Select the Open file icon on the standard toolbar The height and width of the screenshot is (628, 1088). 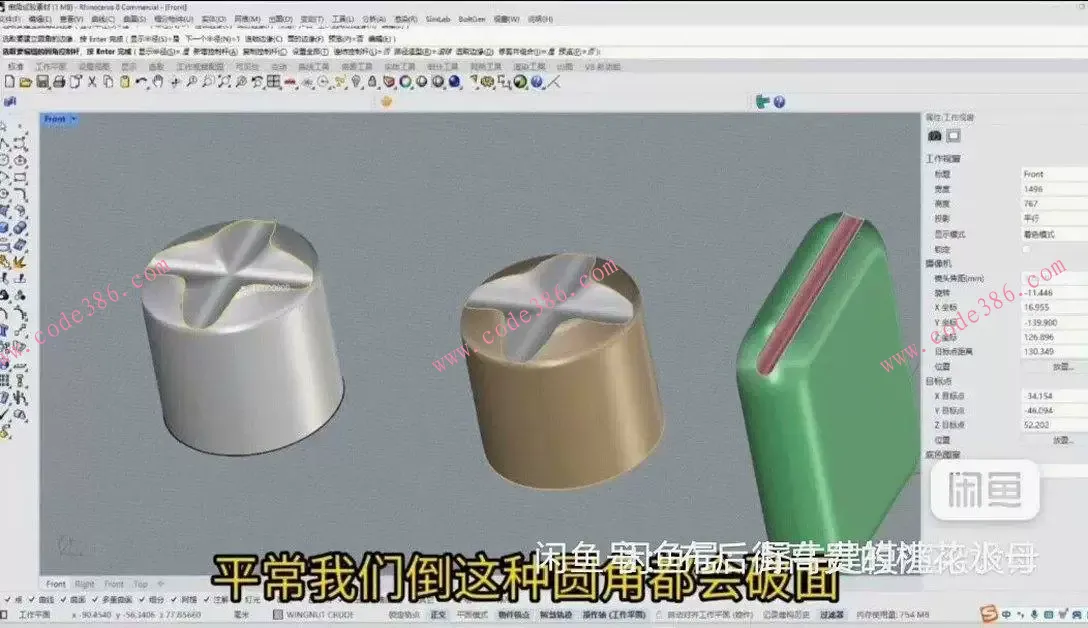[25, 82]
